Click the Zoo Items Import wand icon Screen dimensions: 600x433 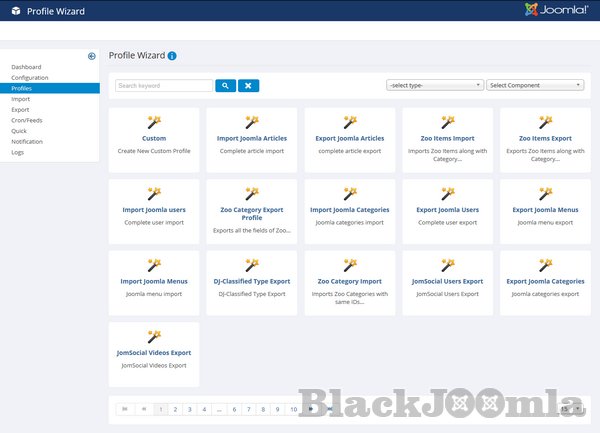[448, 121]
